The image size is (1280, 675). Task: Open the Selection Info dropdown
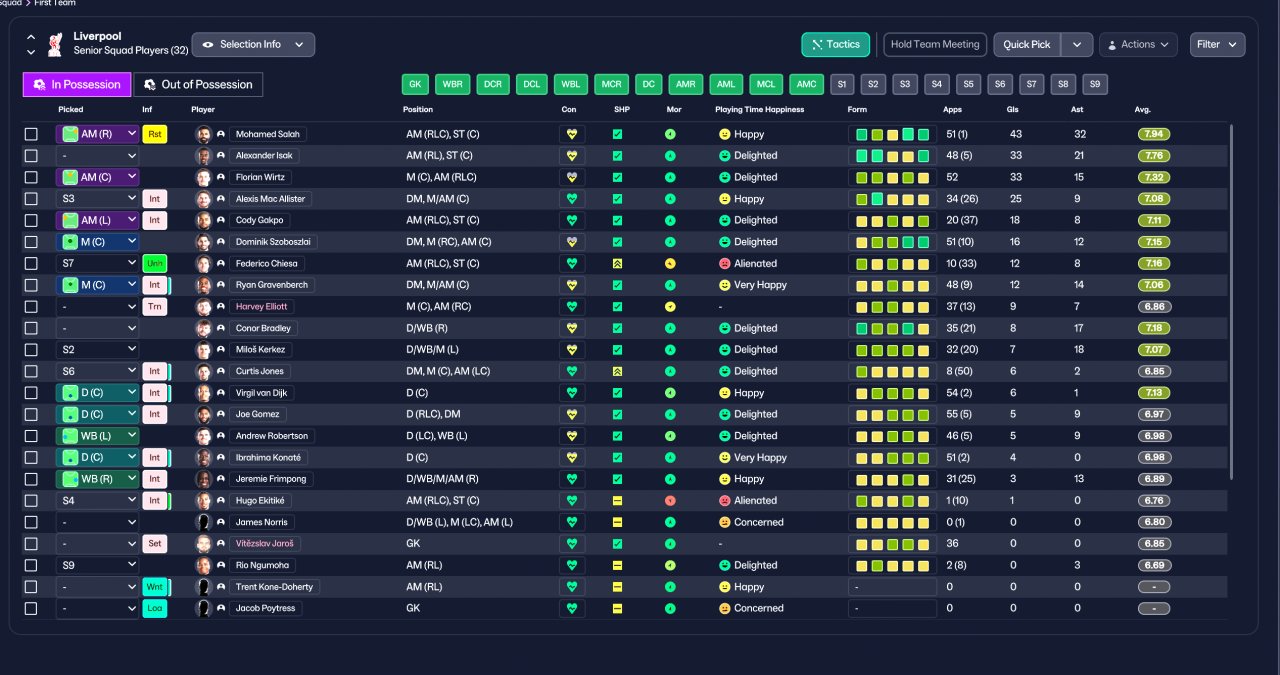pyautogui.click(x=253, y=44)
